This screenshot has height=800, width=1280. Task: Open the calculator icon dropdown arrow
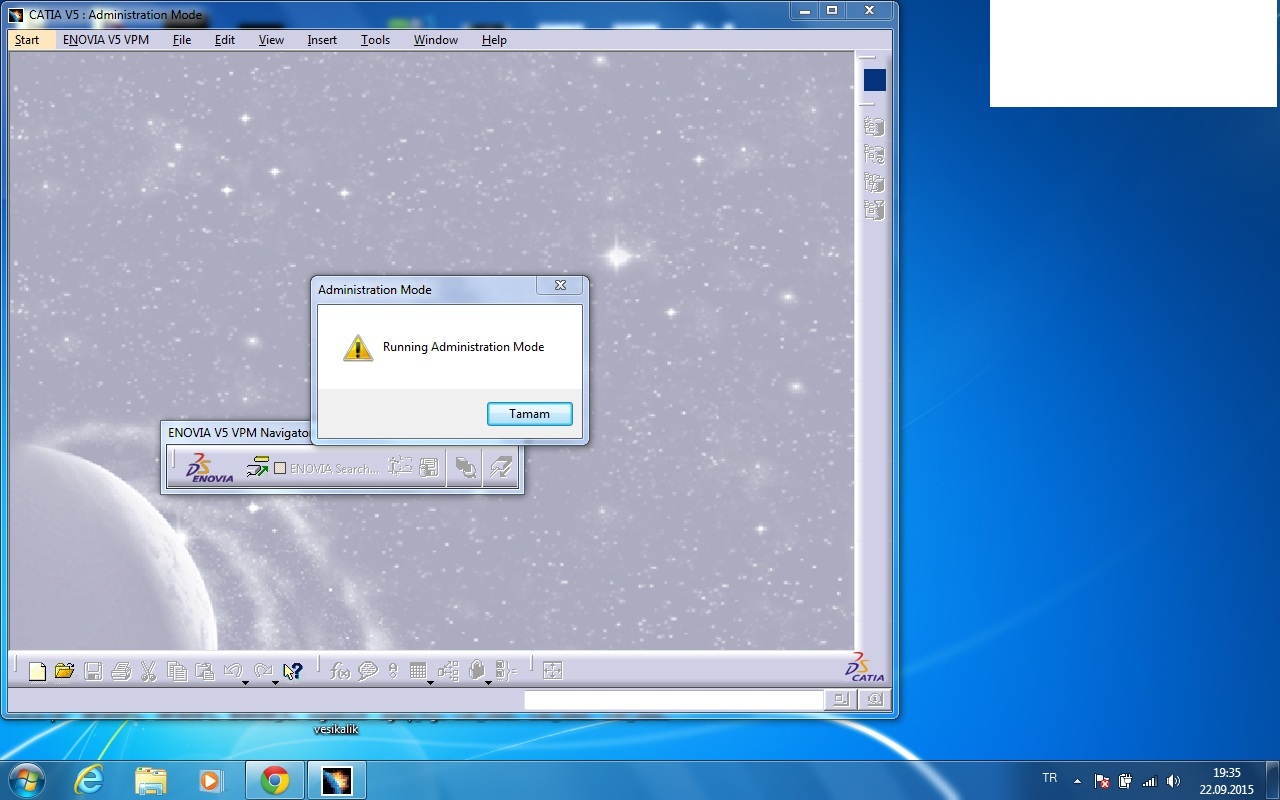pyautogui.click(x=432, y=681)
